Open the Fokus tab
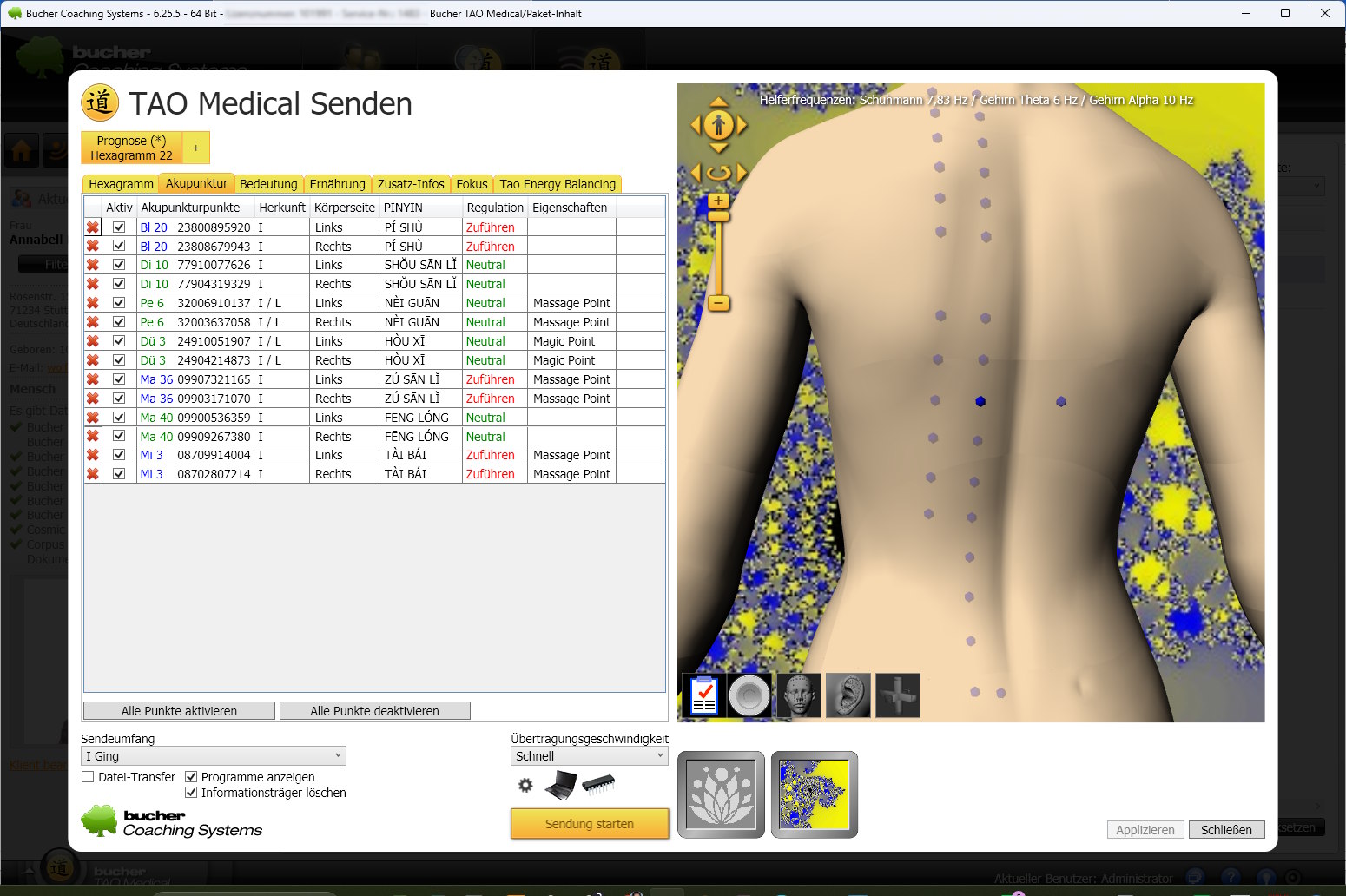1346x896 pixels. (472, 184)
